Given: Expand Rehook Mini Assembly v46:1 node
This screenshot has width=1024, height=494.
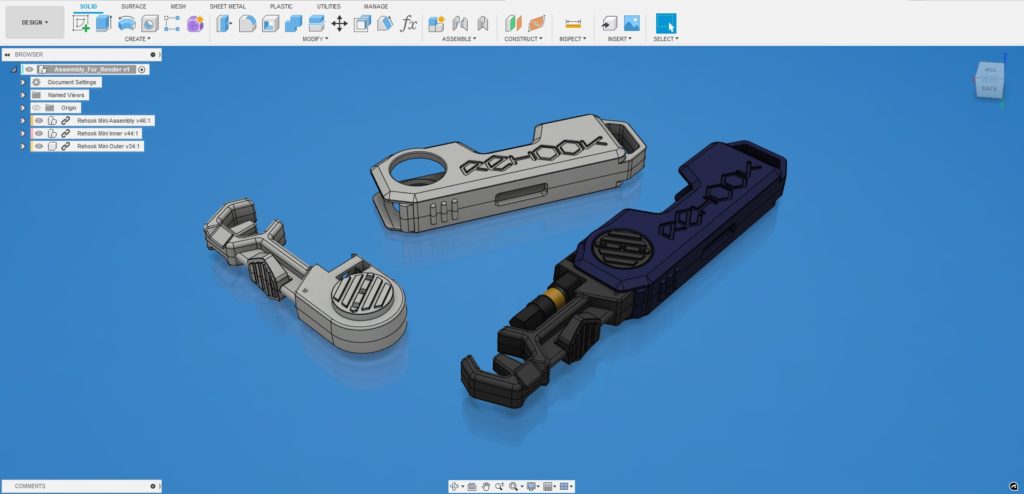Looking at the screenshot, I should click(x=23, y=121).
